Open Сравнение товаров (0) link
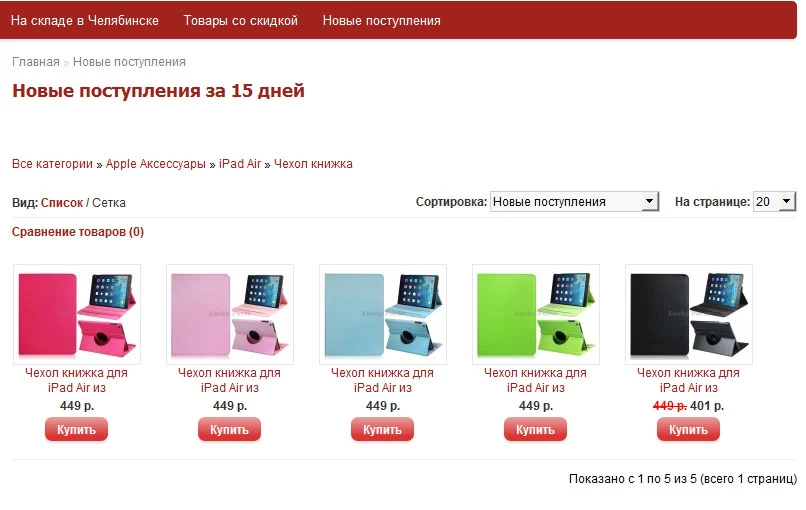This screenshot has height=510, width=806. tap(78, 232)
